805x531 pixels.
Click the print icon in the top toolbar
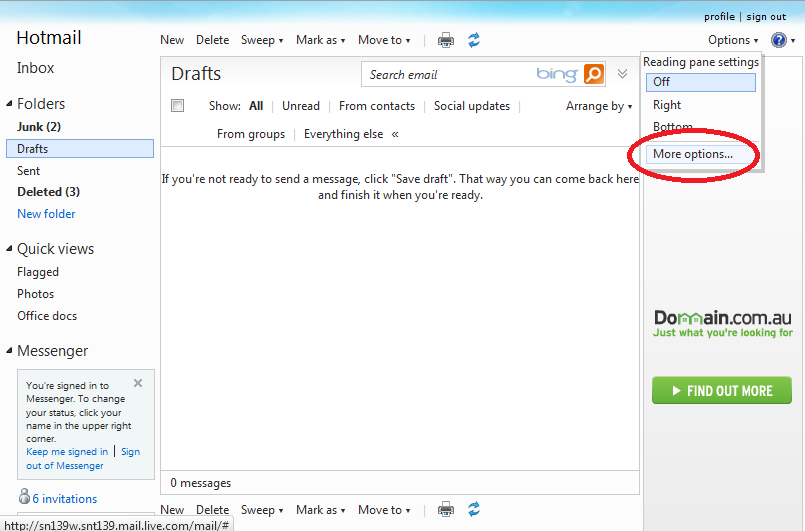point(446,40)
